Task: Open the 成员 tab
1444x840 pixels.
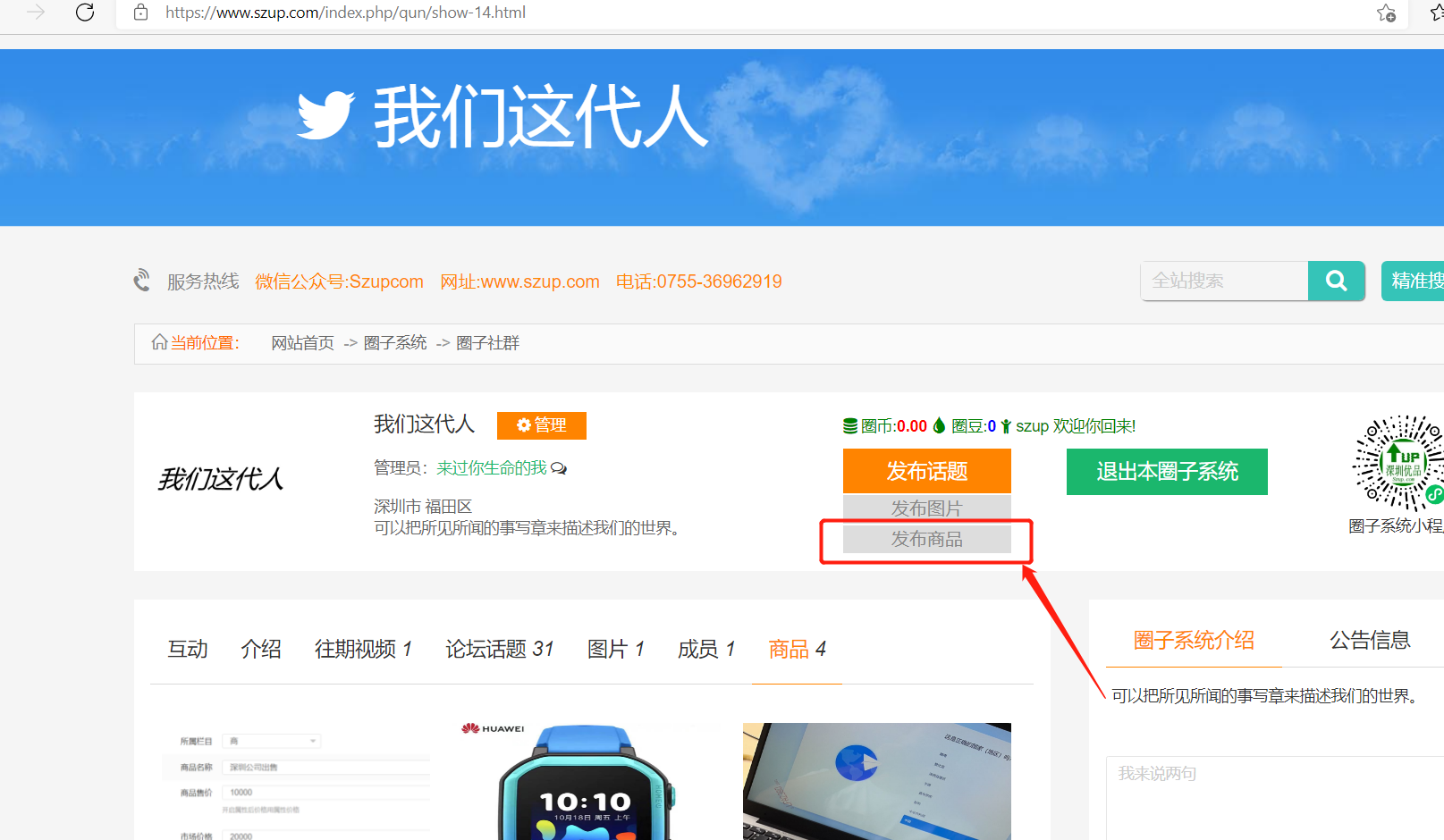Action: pyautogui.click(x=705, y=649)
